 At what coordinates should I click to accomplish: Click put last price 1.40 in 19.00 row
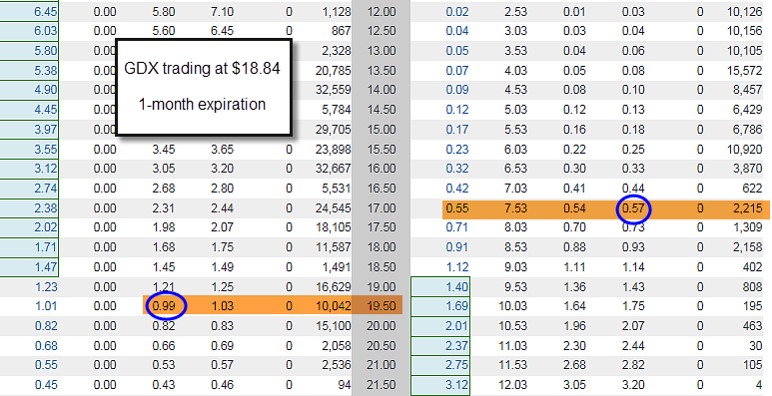457,287
